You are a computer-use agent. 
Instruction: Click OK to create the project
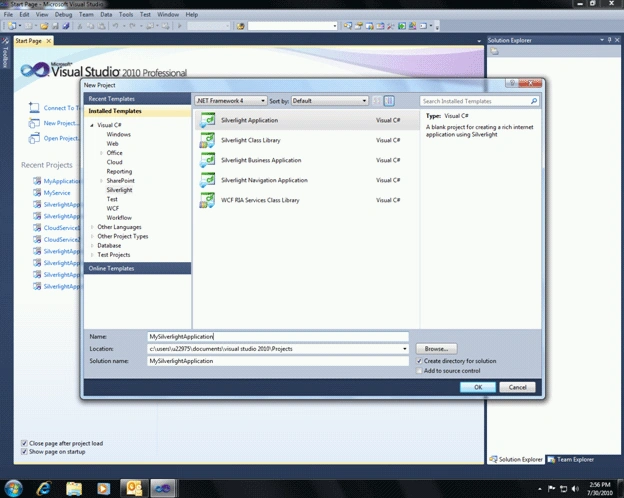coord(478,387)
